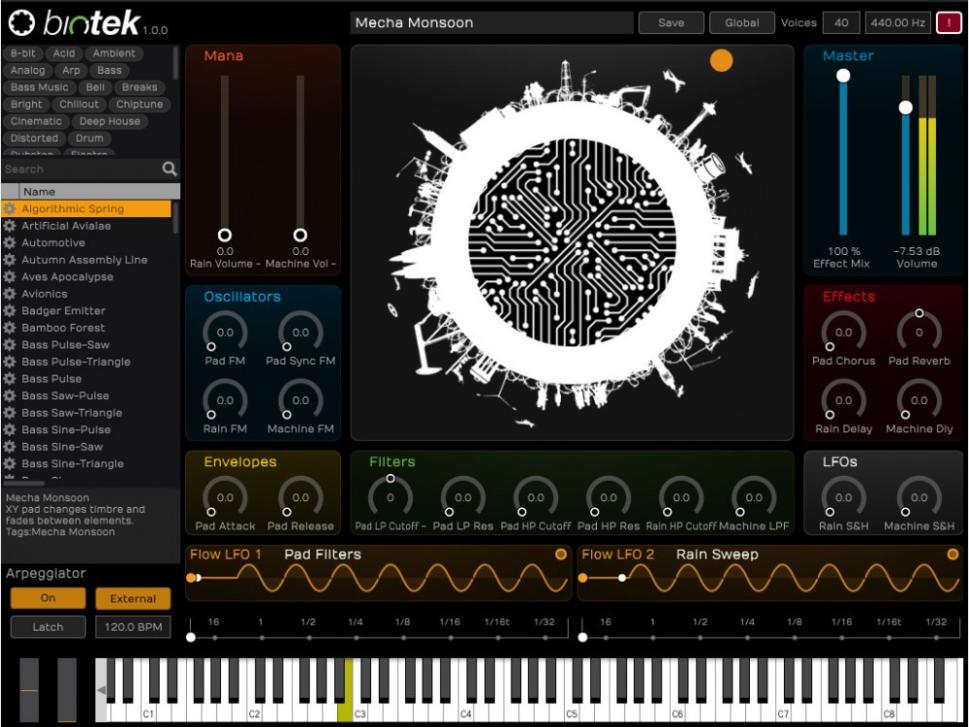Toggle the Arpeggiator On button
The width and height of the screenshot is (969, 727).
click(x=47, y=598)
